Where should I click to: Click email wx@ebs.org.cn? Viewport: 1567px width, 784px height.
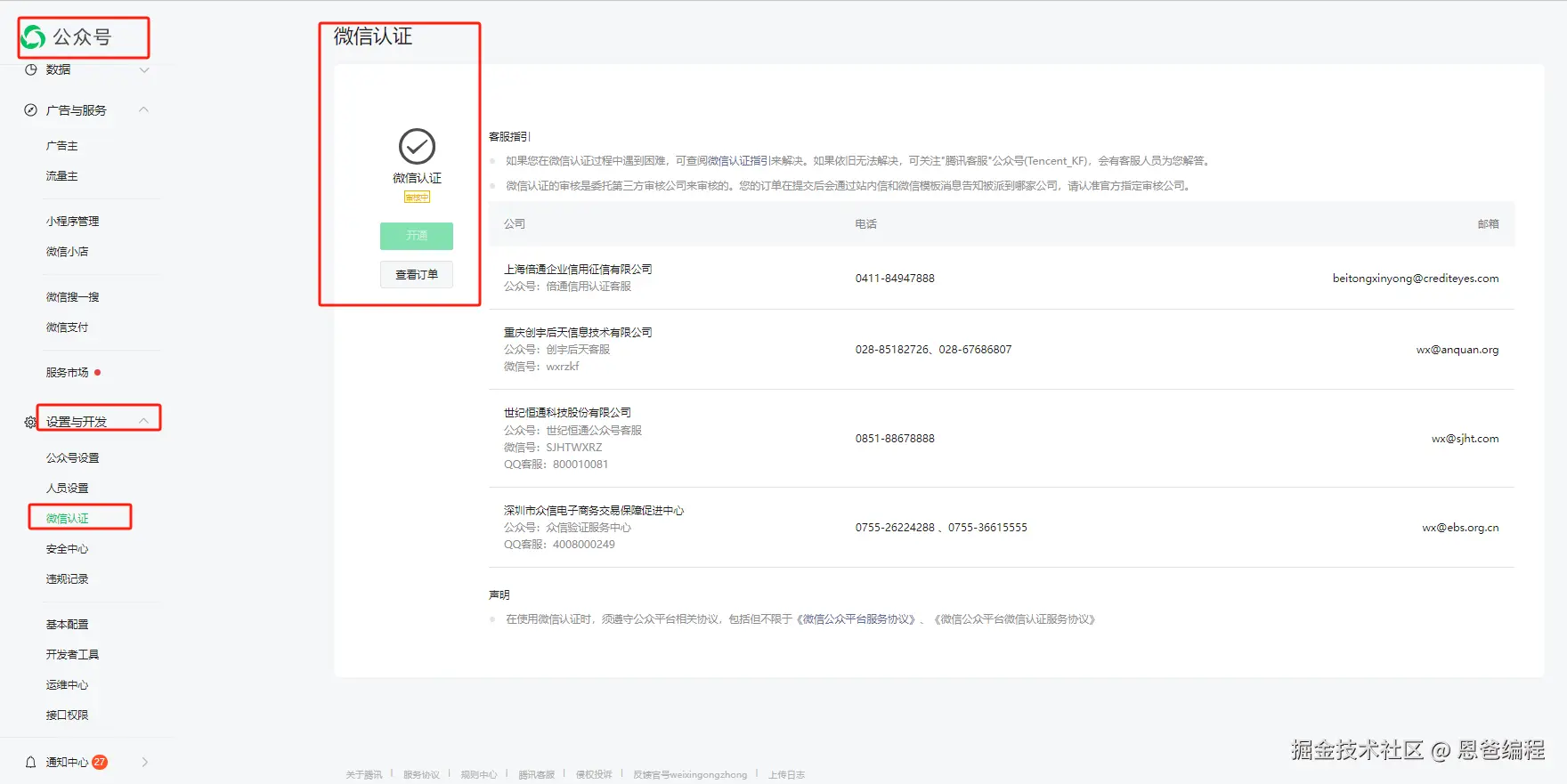tap(1460, 528)
